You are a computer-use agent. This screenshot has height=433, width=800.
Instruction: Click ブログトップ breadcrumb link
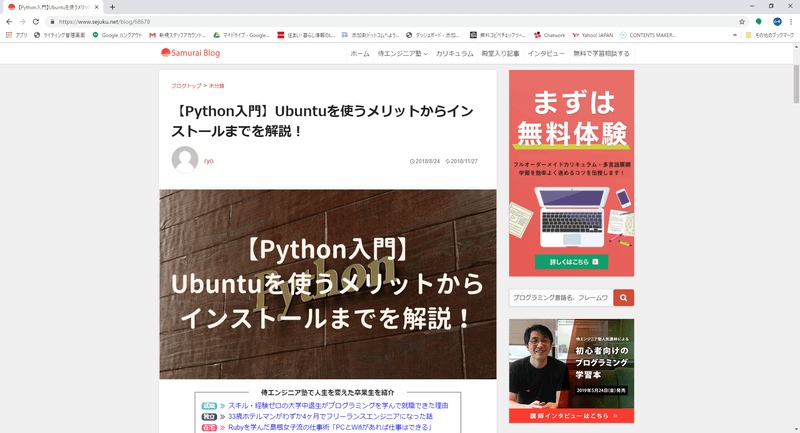click(x=186, y=86)
